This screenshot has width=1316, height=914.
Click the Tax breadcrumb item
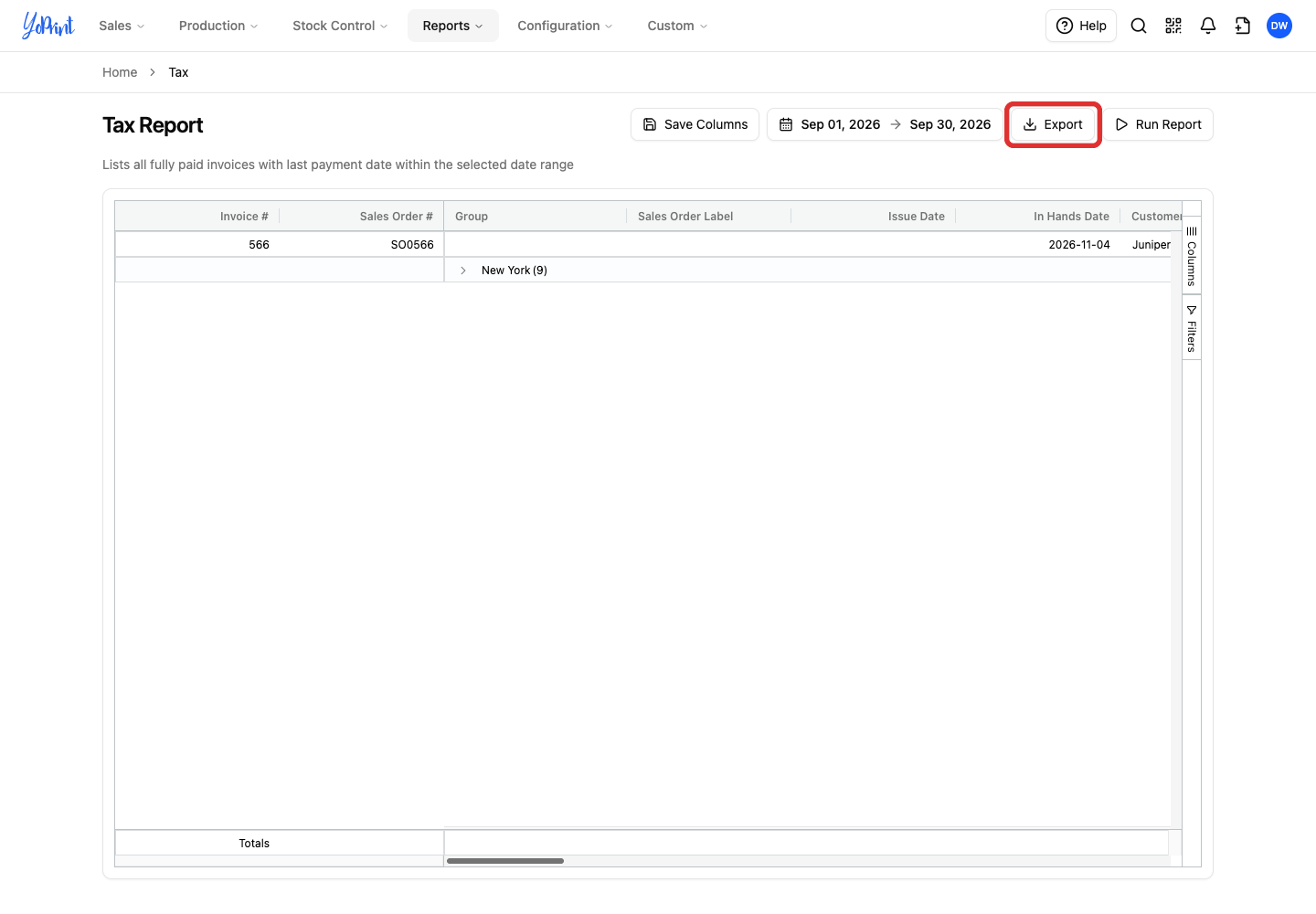[x=178, y=72]
